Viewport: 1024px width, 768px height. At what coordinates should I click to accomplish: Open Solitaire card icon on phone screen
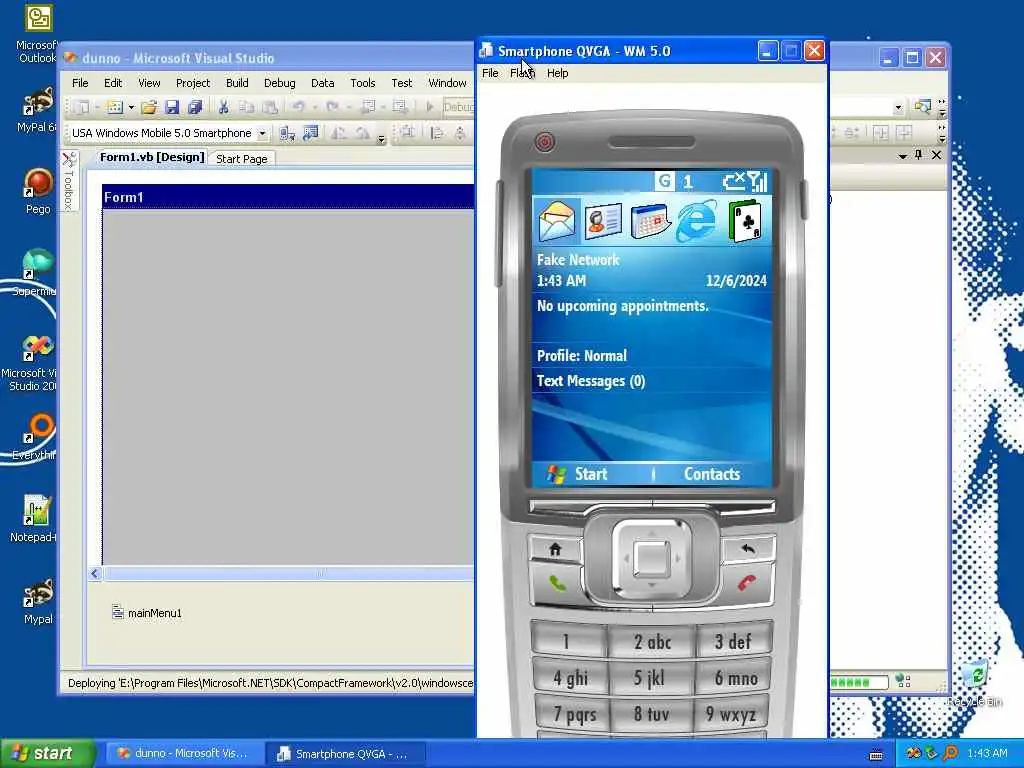[x=745, y=221]
